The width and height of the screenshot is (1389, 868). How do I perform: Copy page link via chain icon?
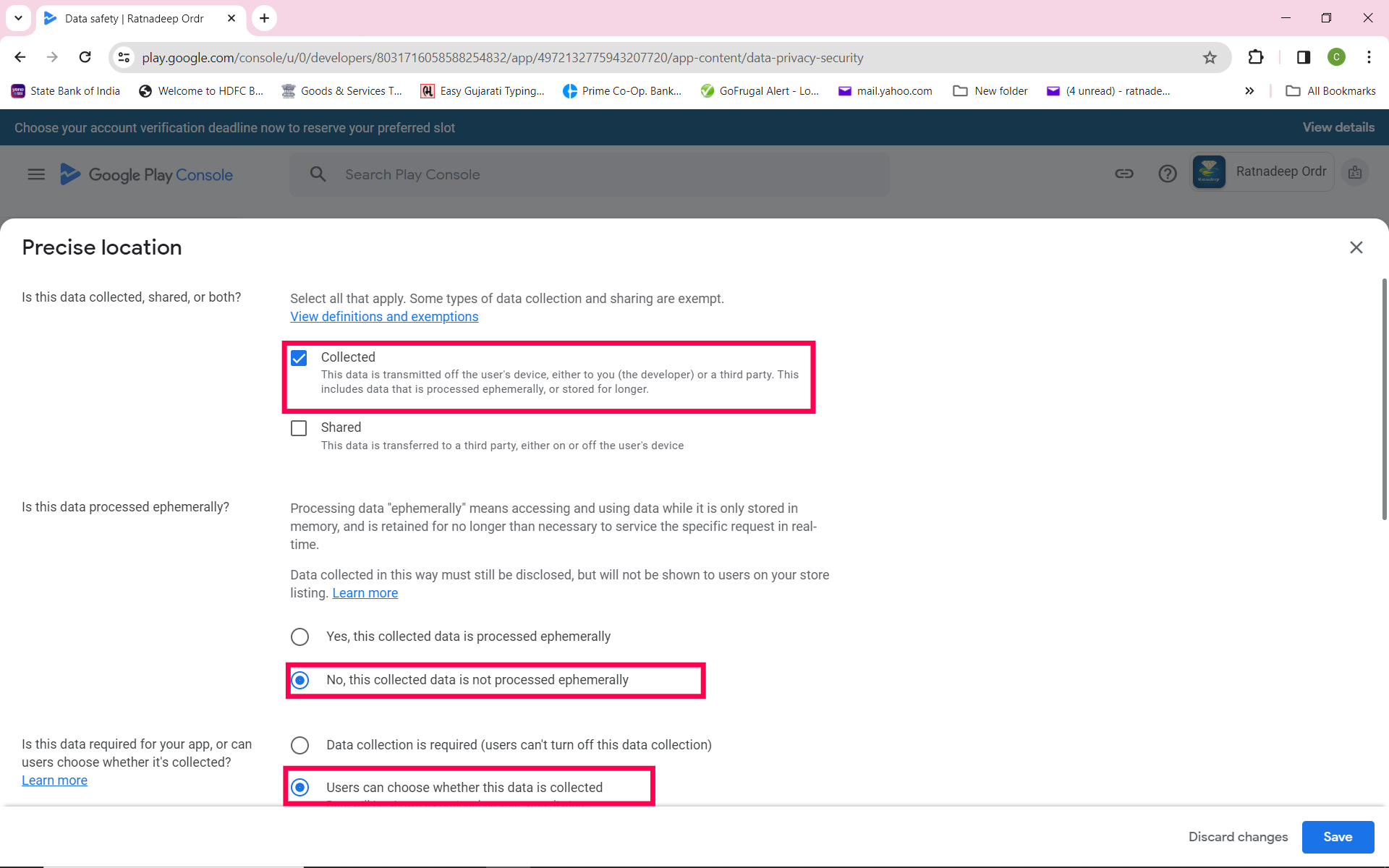[1123, 174]
